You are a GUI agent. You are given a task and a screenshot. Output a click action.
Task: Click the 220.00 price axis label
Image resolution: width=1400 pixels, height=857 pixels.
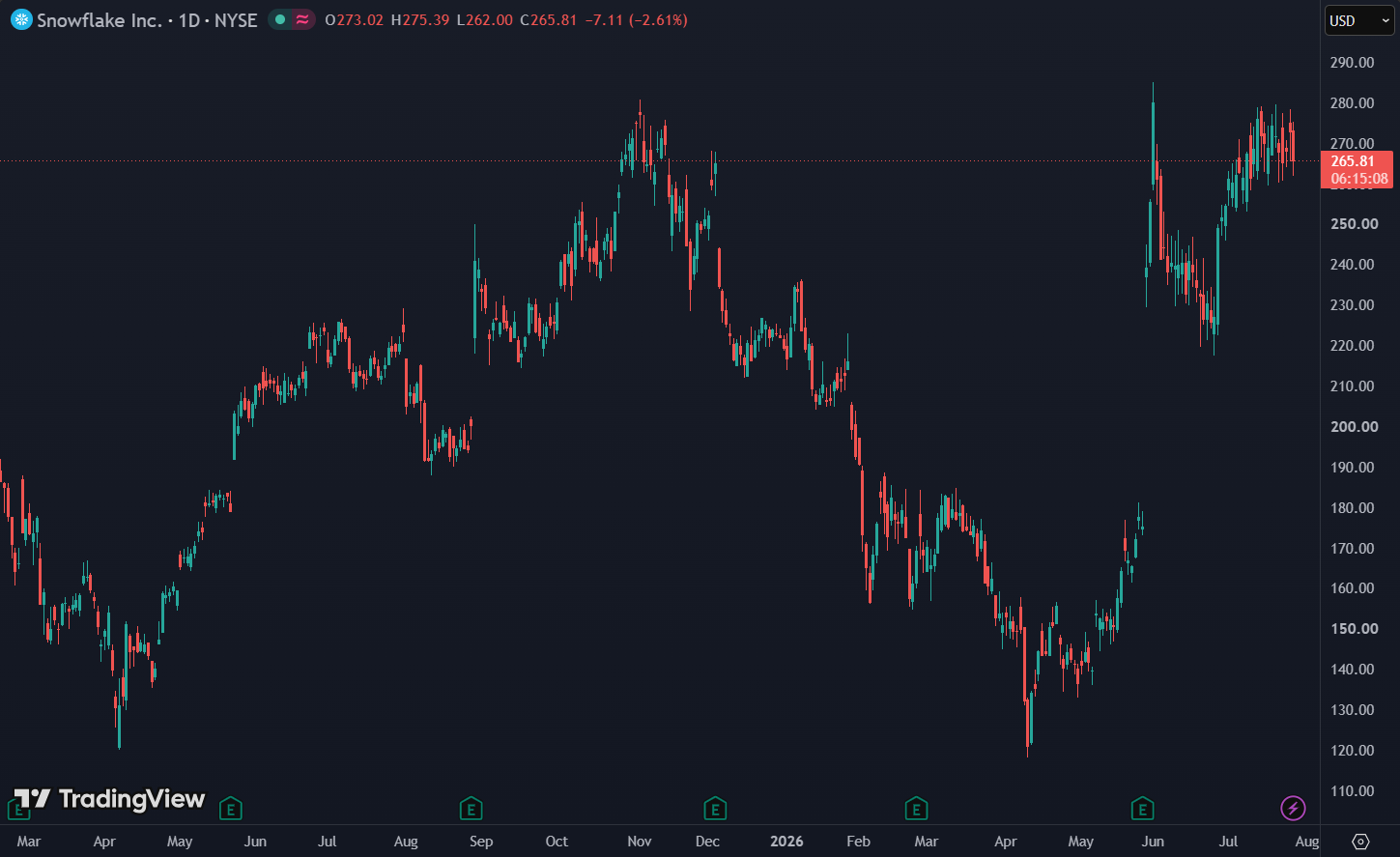(x=1352, y=346)
